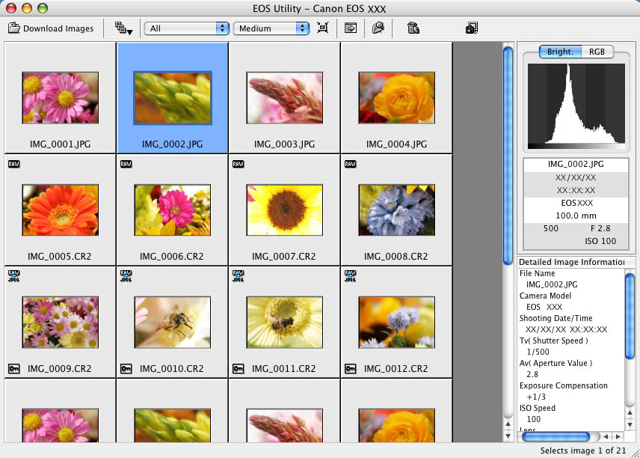
Task: Select the IMG_0006.CR2 thumbnail
Action: tap(173, 210)
